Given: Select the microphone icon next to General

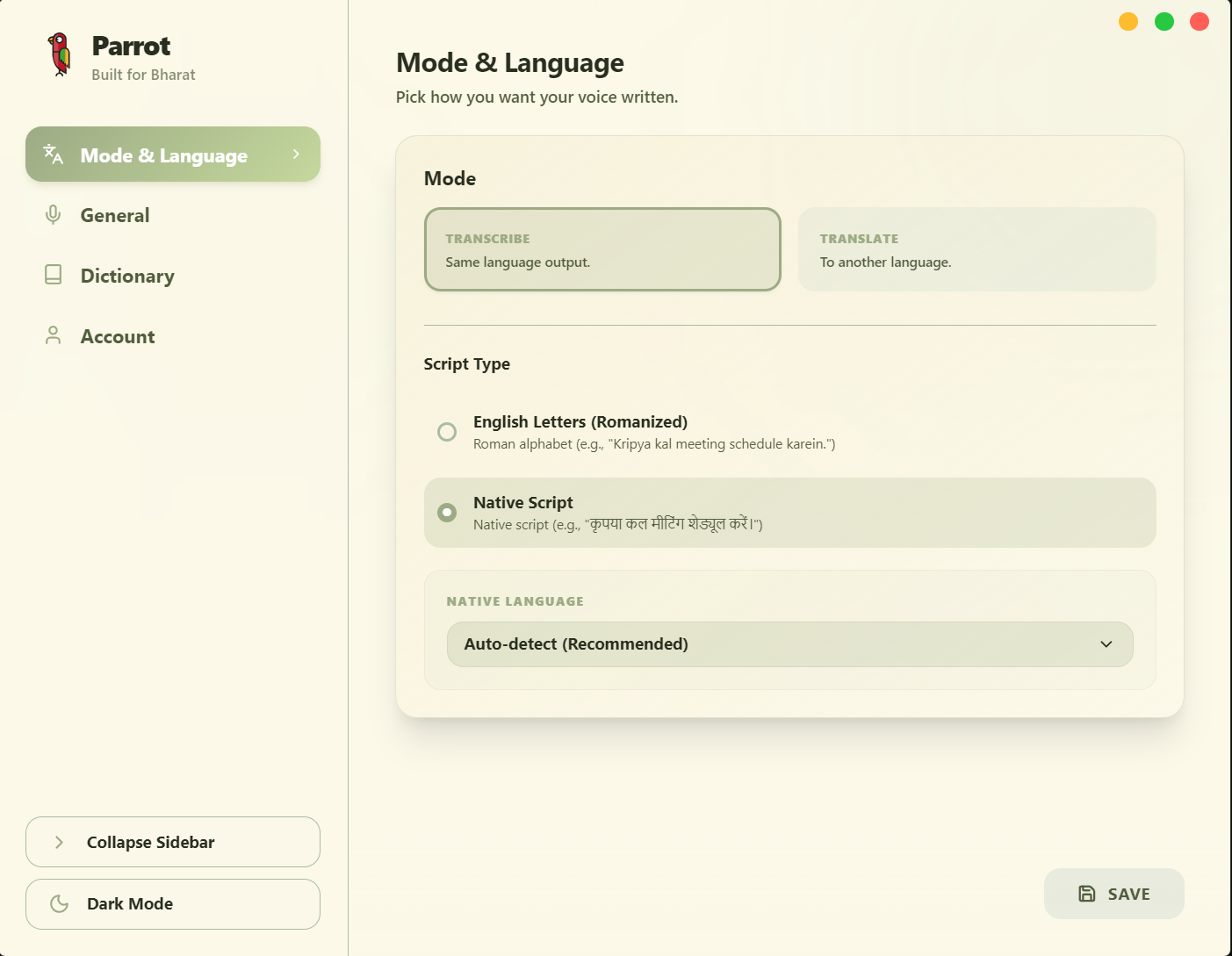Looking at the screenshot, I should tap(52, 214).
